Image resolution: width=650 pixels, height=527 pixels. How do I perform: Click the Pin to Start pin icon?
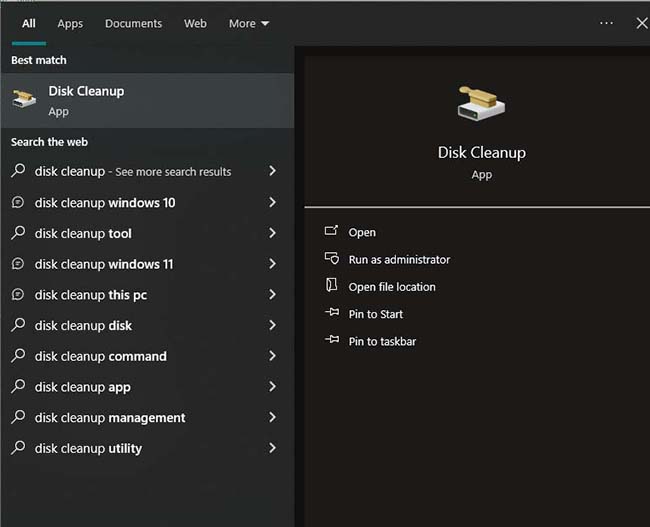332,312
